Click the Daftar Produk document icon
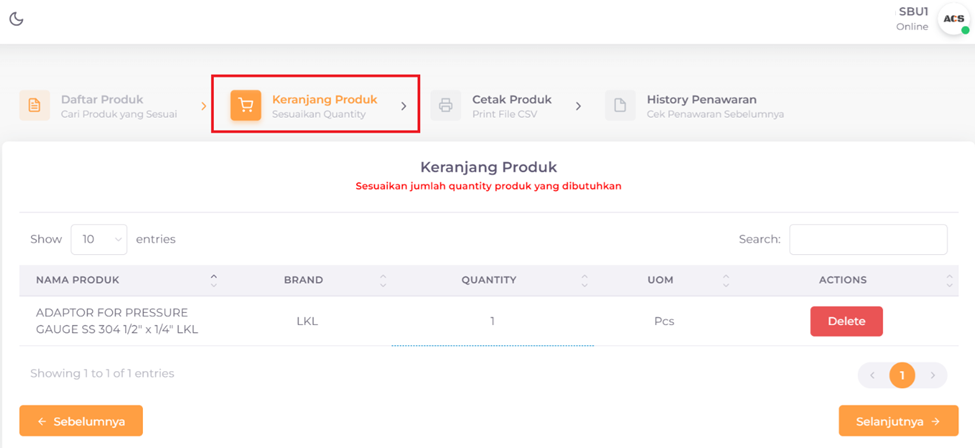This screenshot has height=448, width=975. [35, 105]
